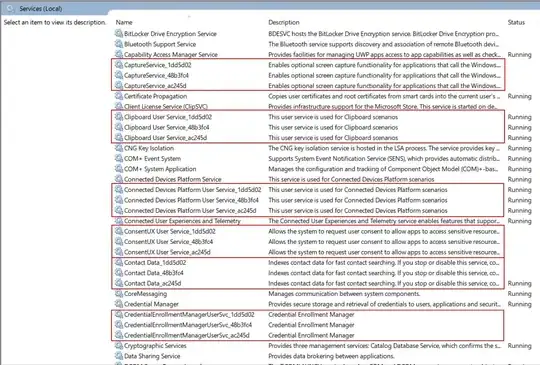540x365 pixels.
Task: Select the ConsentUX User Service_ac245d name
Action: coord(167,252)
